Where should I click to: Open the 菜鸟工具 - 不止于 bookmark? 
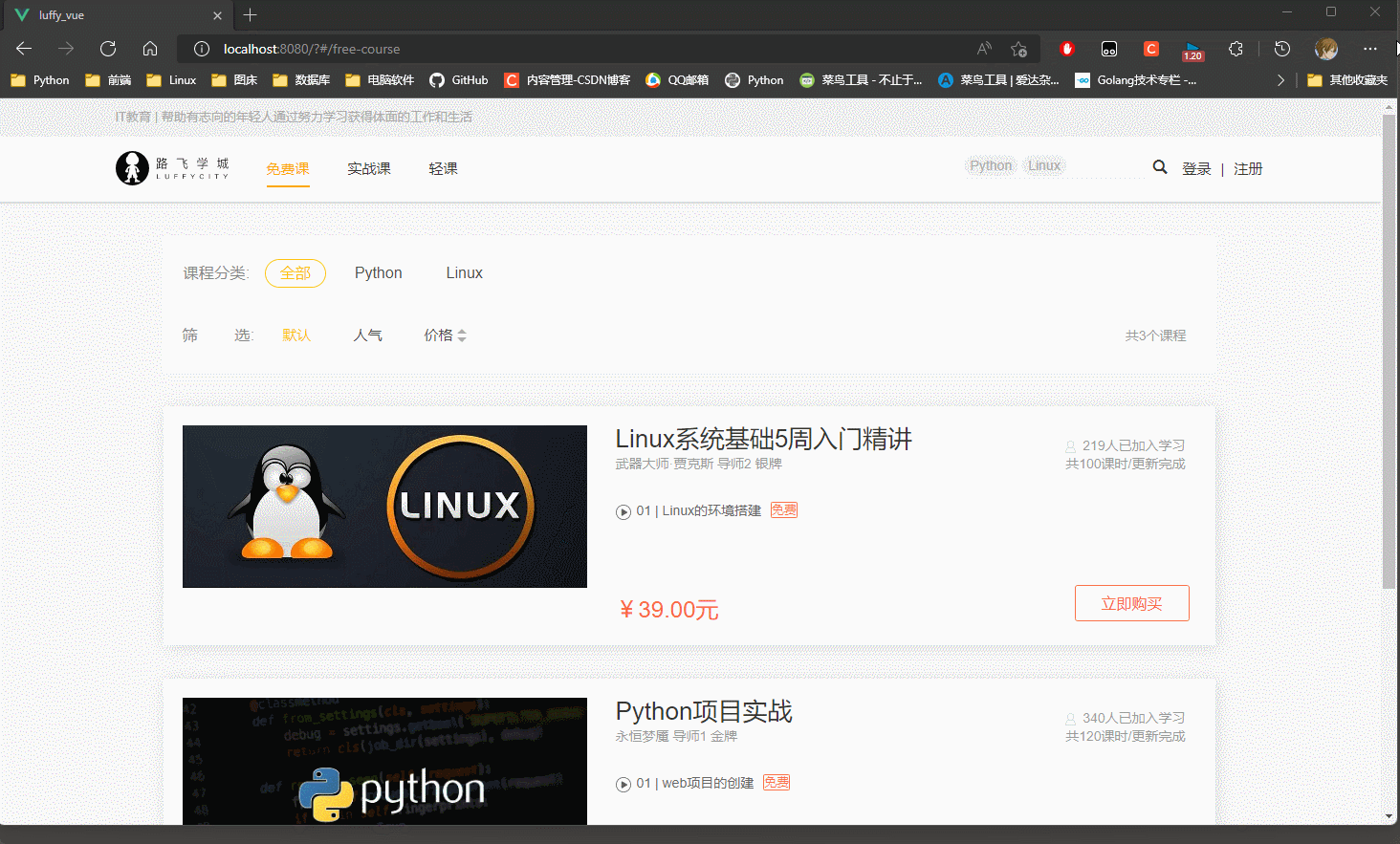point(861,80)
